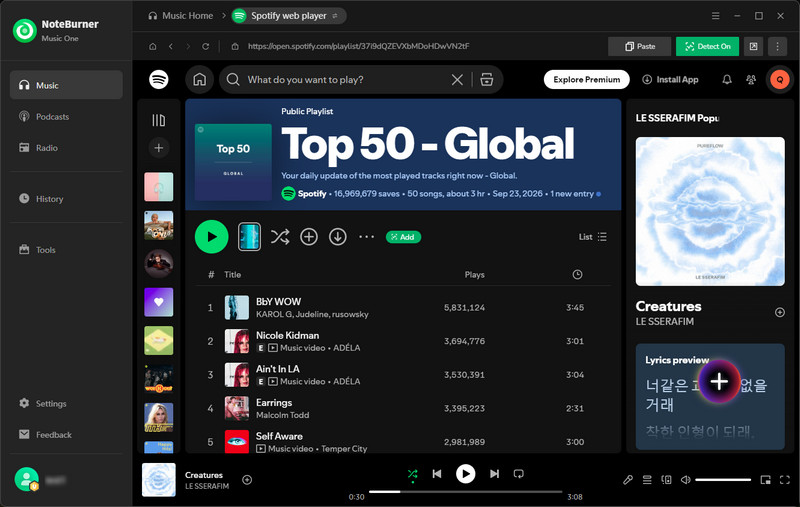
Task: Select the BbY WOW track row
Action: (403, 308)
